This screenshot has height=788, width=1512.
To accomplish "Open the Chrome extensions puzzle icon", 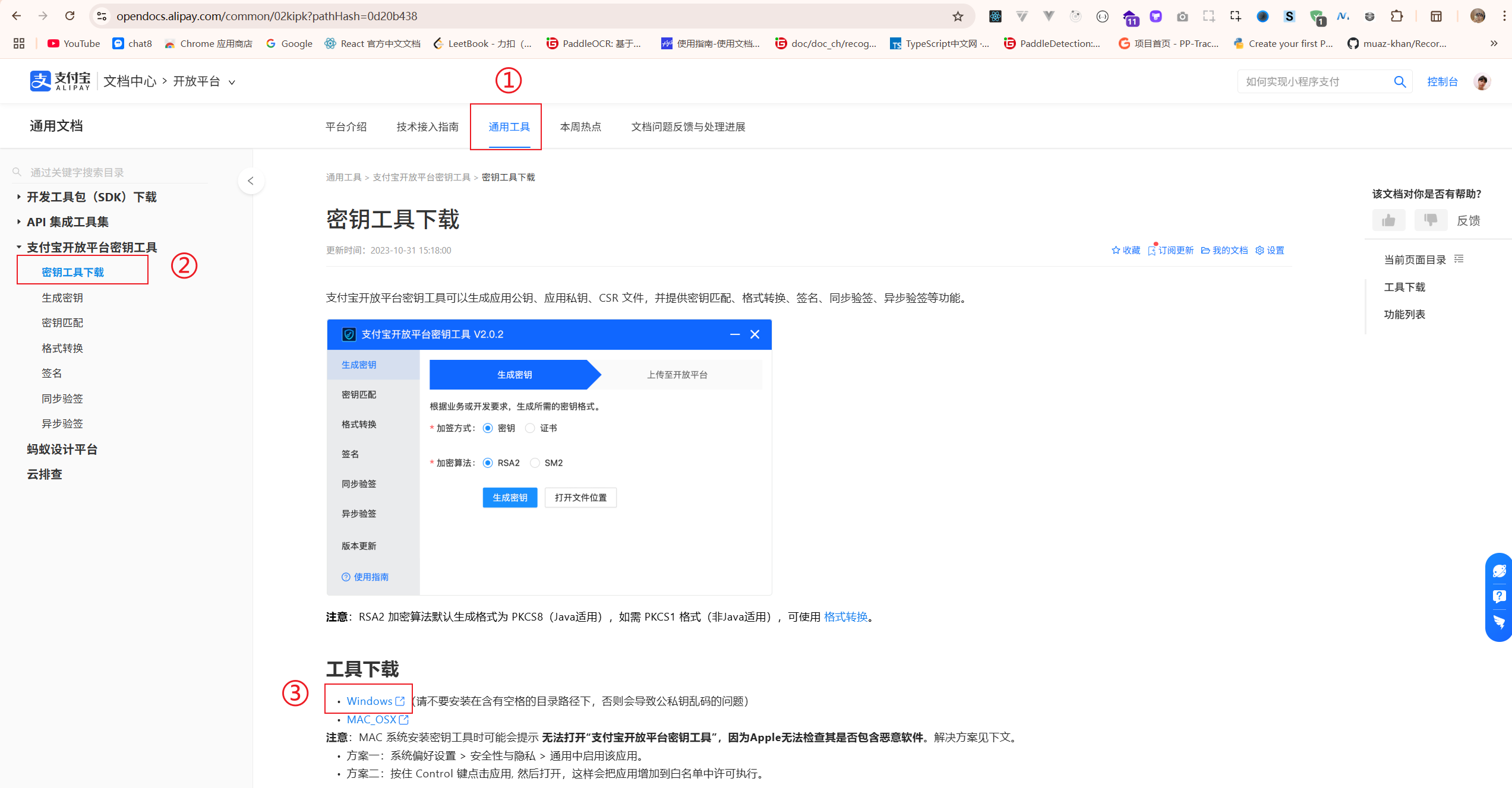I will click(x=1397, y=16).
